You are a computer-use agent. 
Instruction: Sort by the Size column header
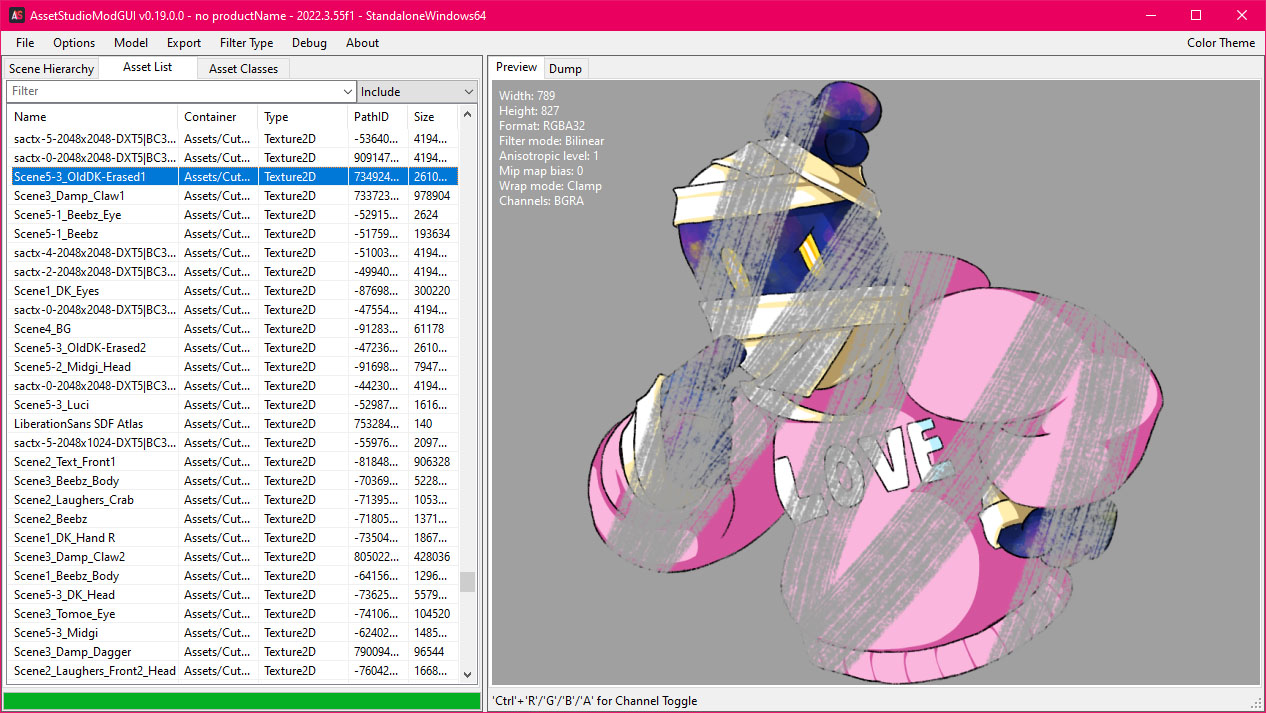coord(433,117)
